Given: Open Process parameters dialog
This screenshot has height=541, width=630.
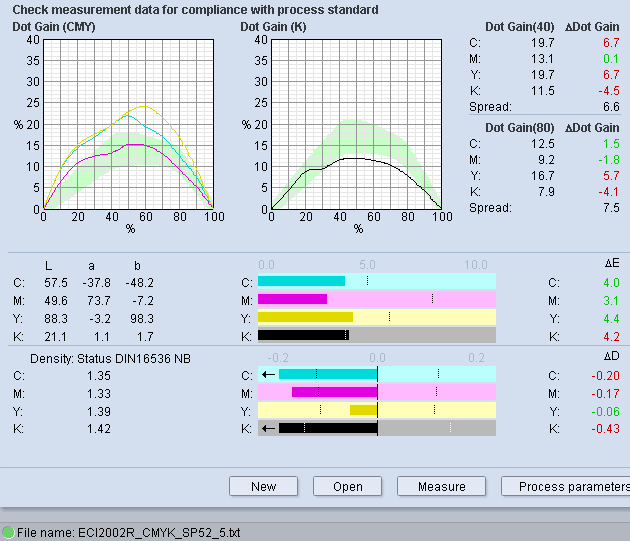Looking at the screenshot, I should 566,486.
